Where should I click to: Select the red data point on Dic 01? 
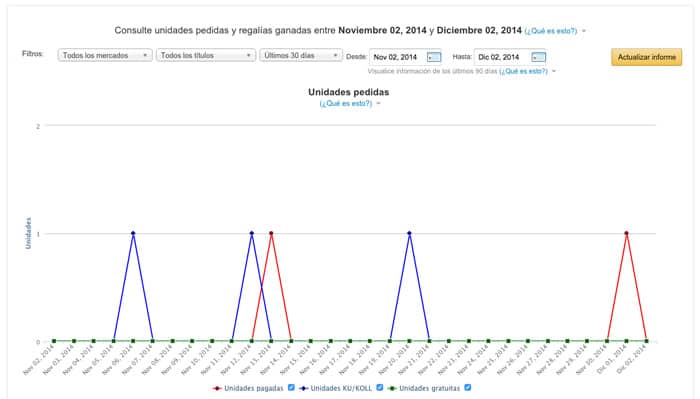coord(626,233)
